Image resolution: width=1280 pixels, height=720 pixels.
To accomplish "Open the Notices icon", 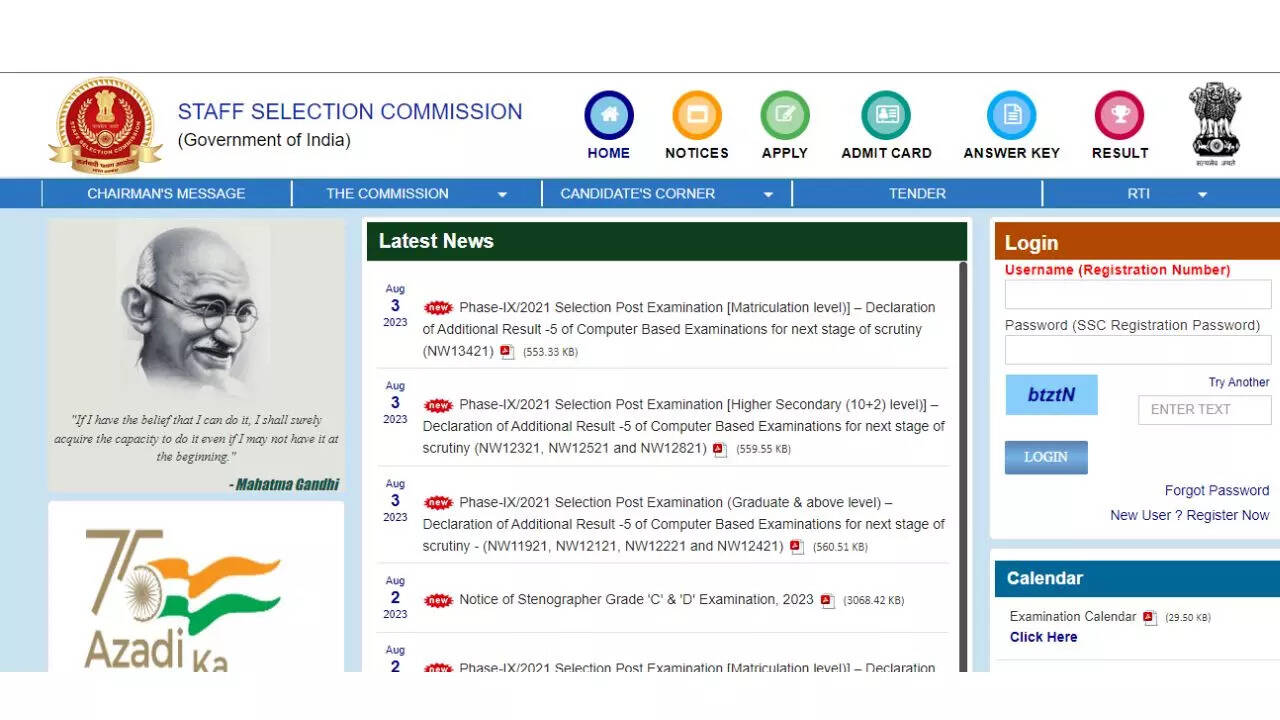I will pos(697,115).
